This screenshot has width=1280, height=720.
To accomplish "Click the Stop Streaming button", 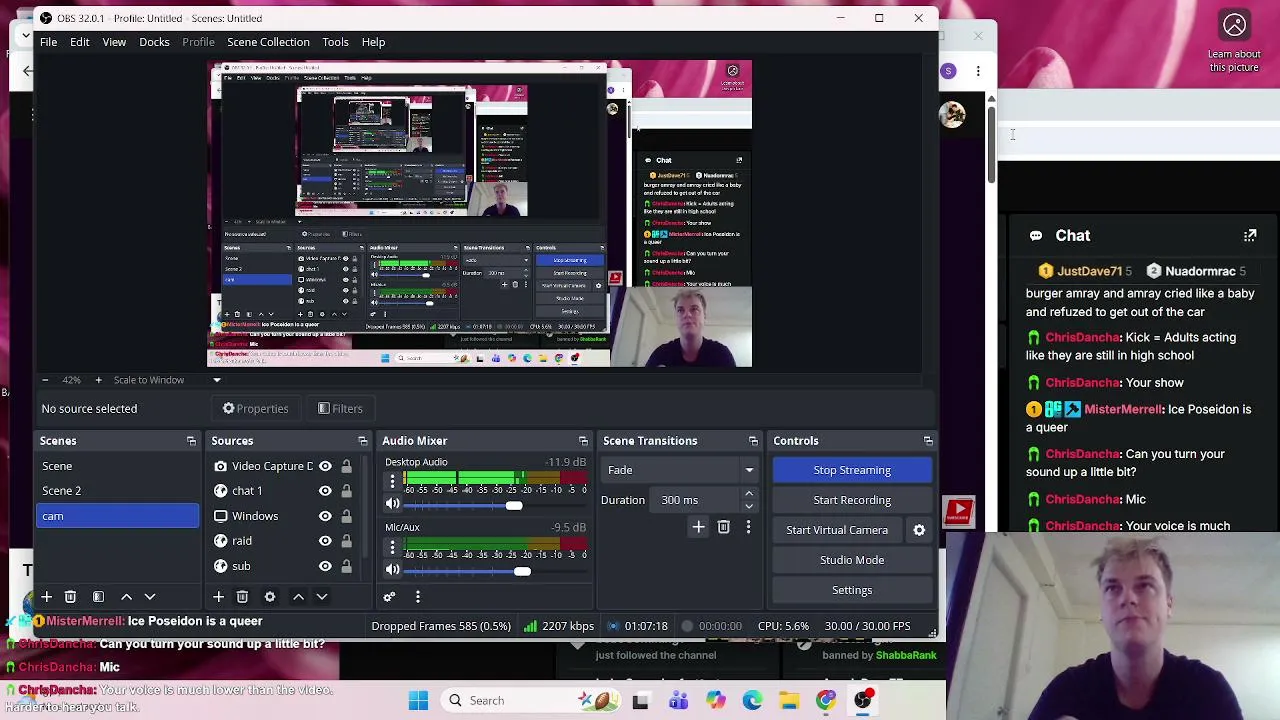I will 852,470.
